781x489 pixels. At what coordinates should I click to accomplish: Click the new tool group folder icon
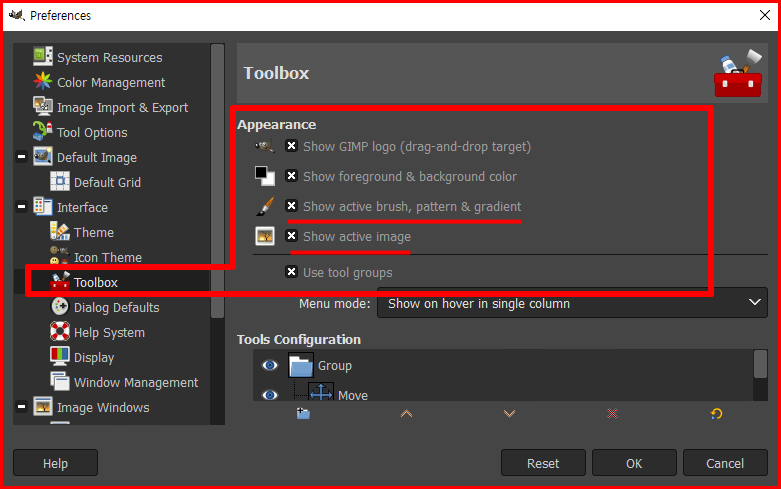click(303, 413)
